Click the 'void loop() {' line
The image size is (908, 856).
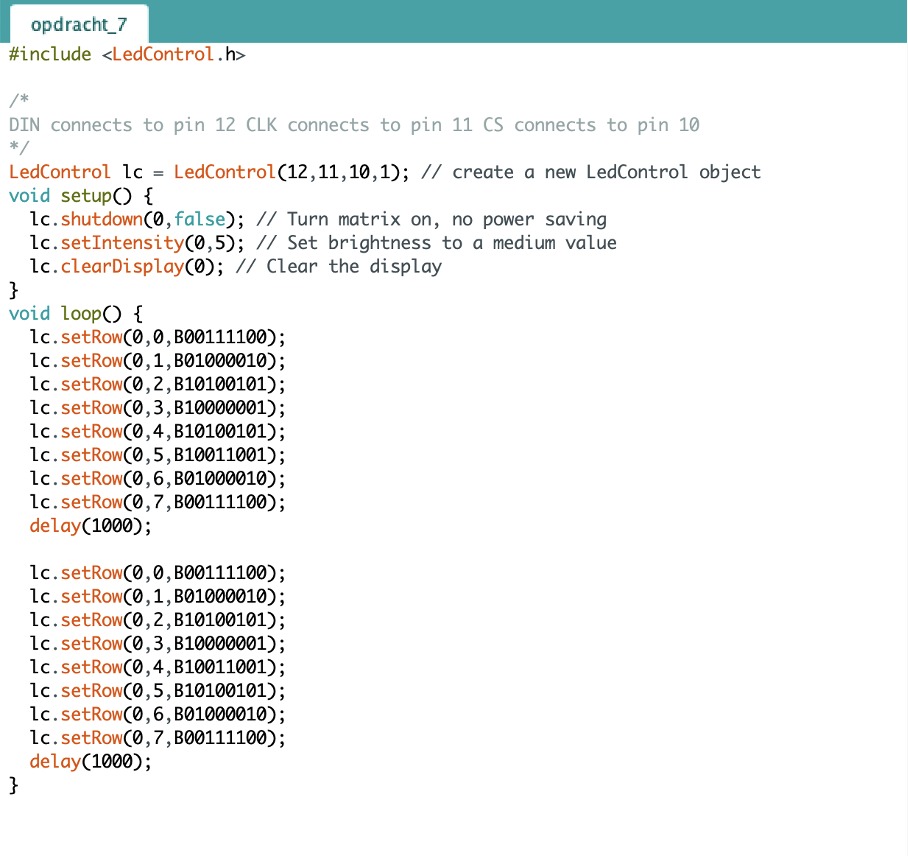click(75, 314)
